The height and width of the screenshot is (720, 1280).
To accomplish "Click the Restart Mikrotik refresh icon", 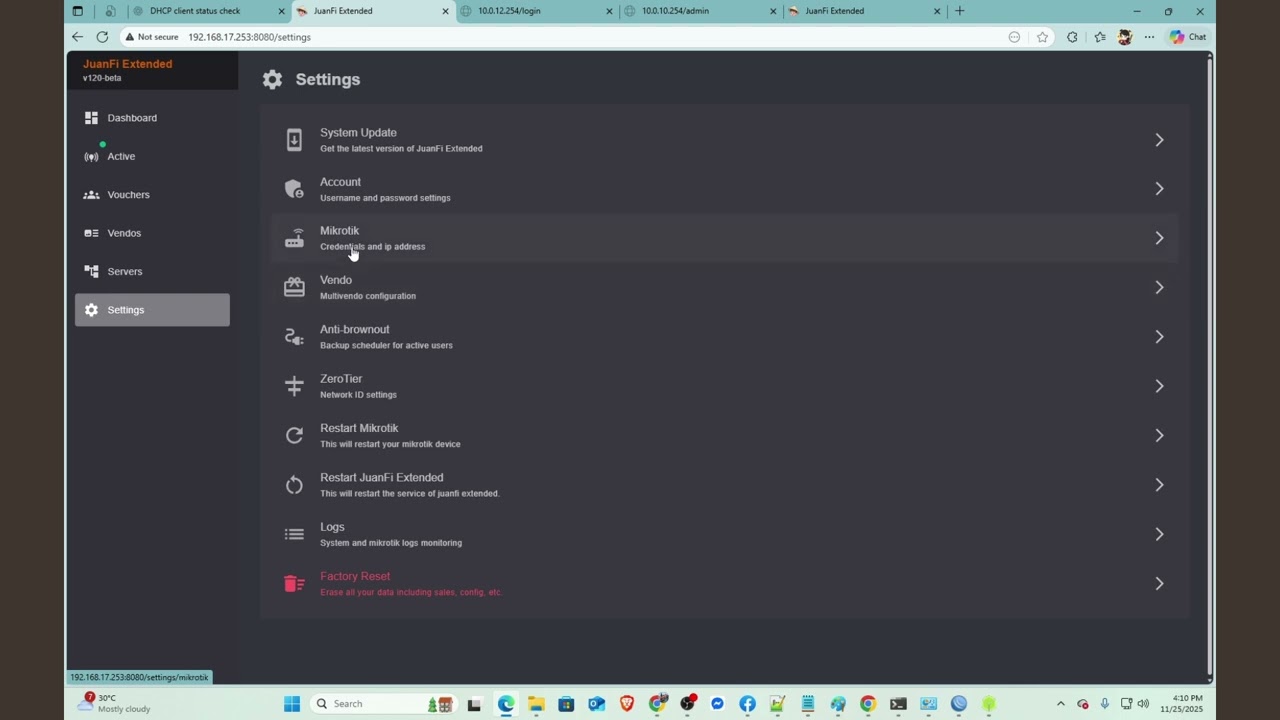I will pyautogui.click(x=294, y=435).
